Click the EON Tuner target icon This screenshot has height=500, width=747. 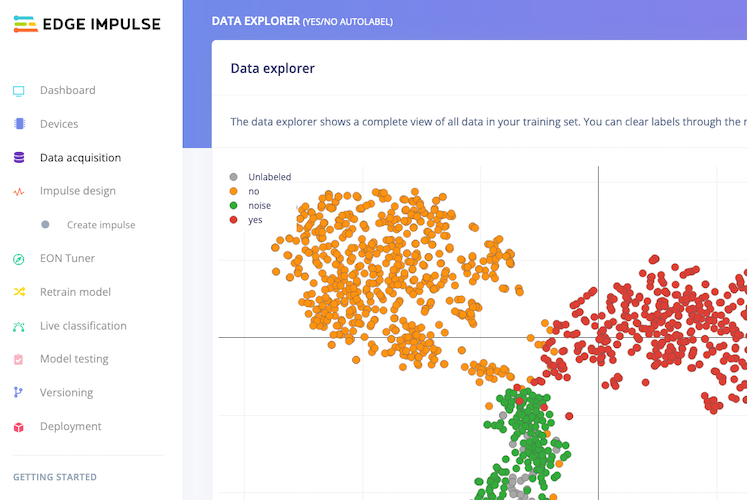pos(19,259)
